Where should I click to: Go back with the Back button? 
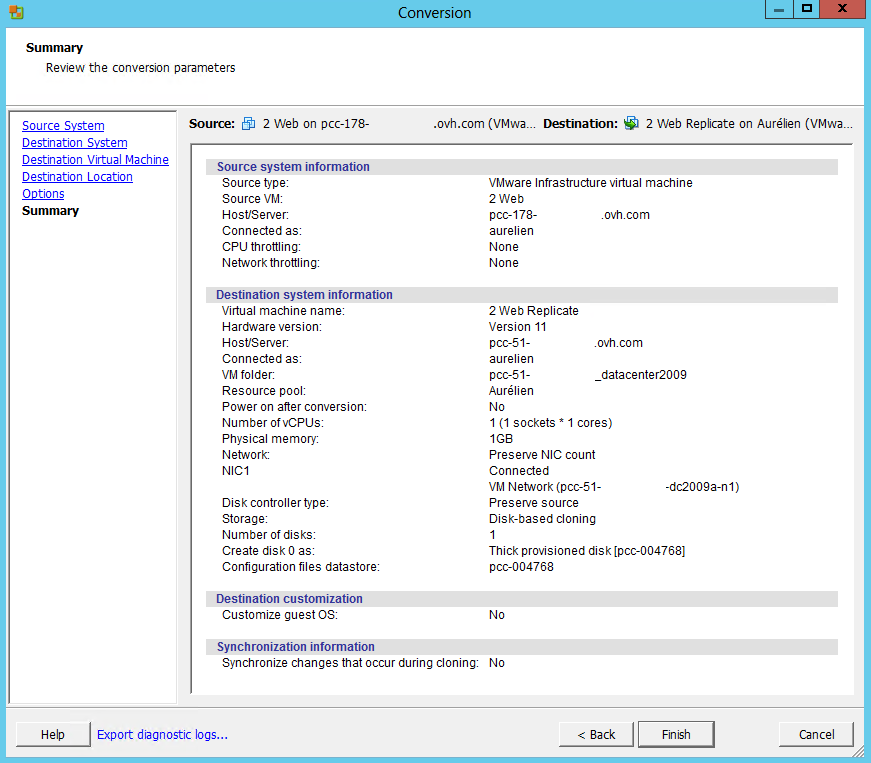click(596, 735)
